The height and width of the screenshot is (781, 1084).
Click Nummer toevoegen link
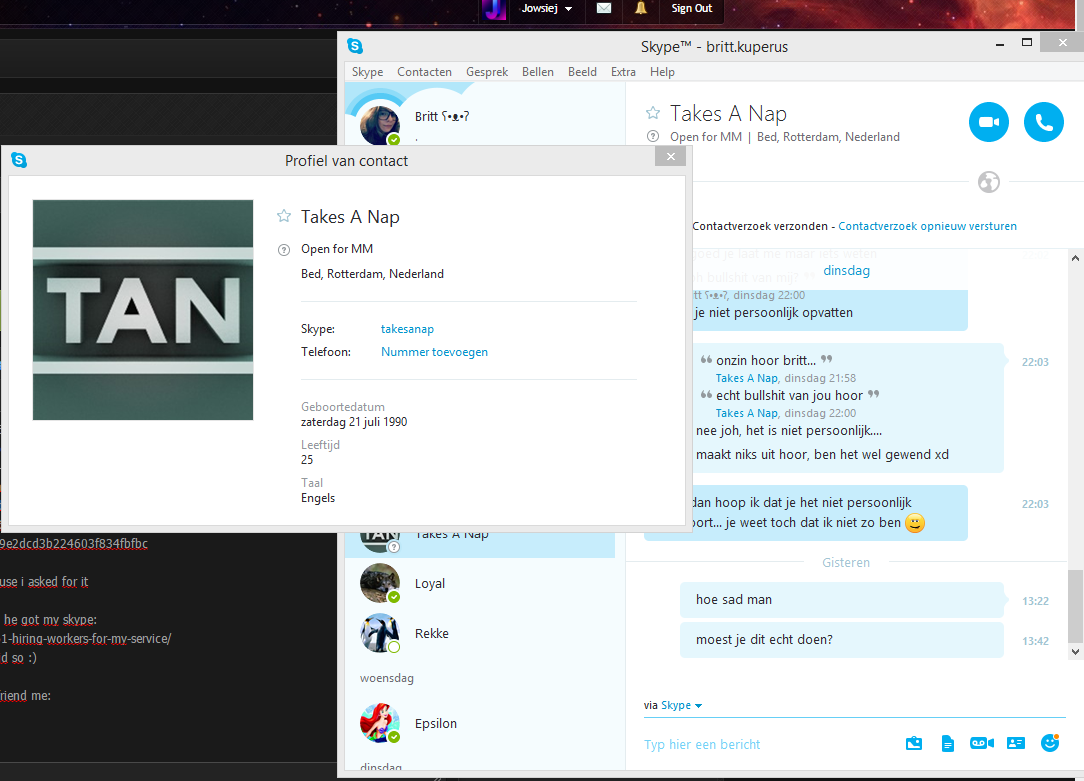(434, 352)
